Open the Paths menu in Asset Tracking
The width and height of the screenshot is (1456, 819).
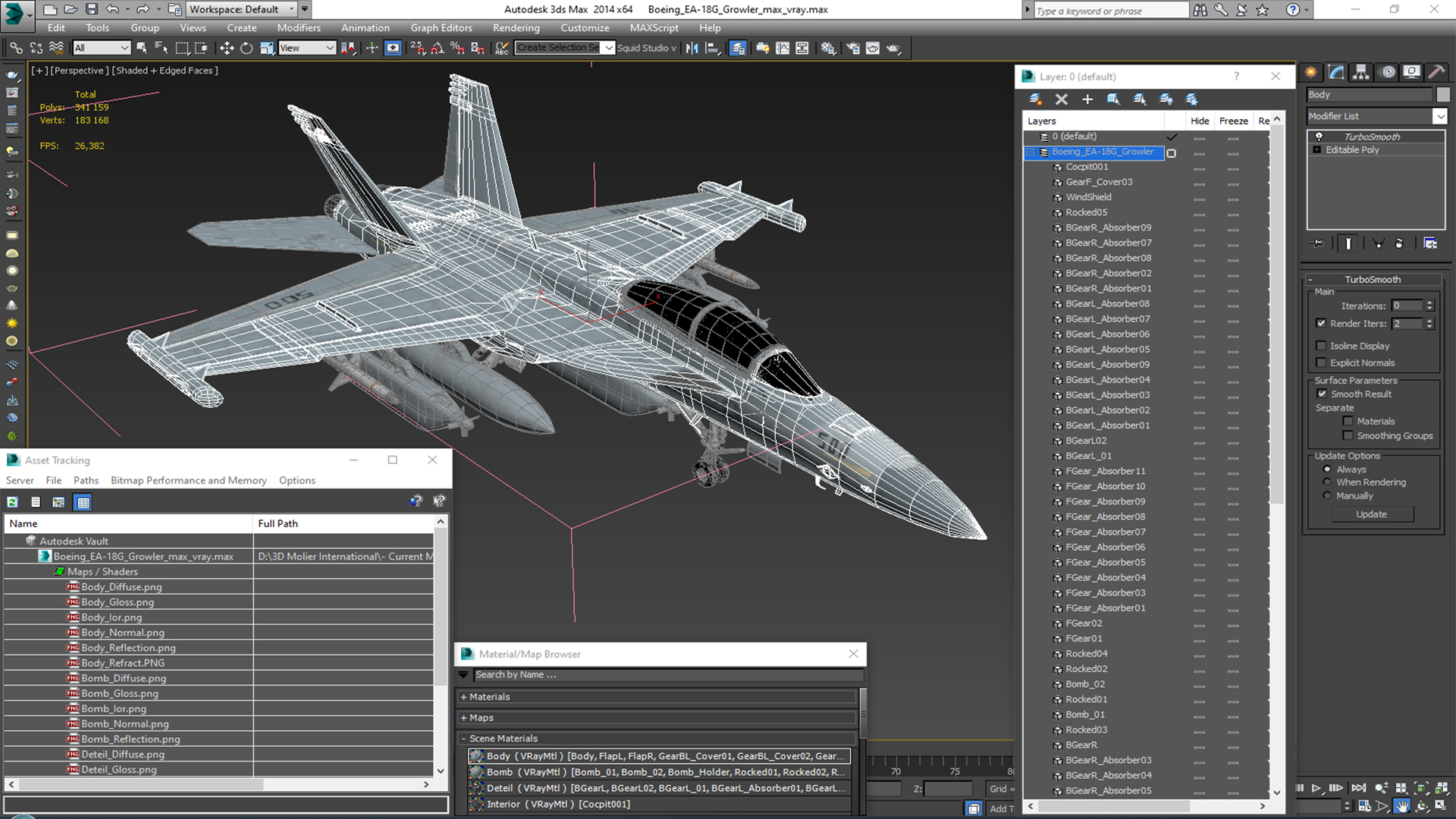(86, 480)
